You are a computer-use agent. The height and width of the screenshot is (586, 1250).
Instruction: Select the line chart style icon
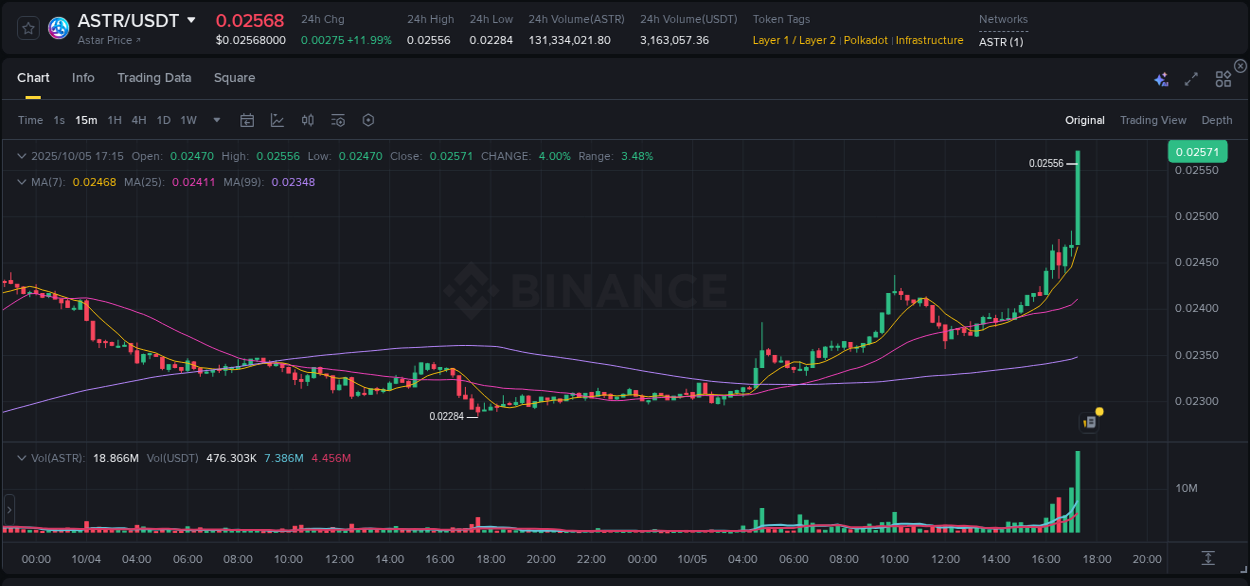coord(277,120)
